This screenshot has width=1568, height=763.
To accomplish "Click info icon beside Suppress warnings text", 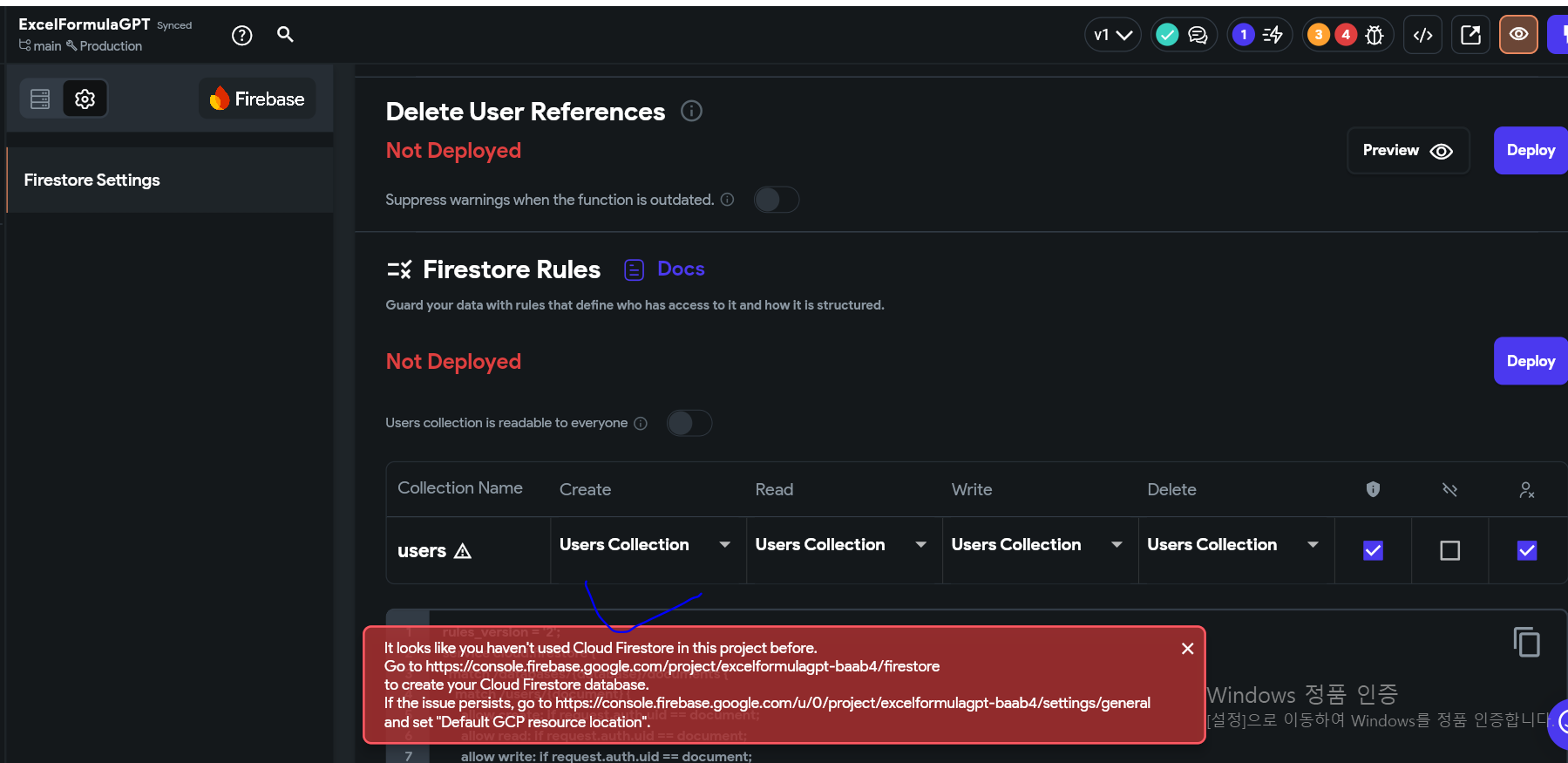I will pyautogui.click(x=727, y=200).
